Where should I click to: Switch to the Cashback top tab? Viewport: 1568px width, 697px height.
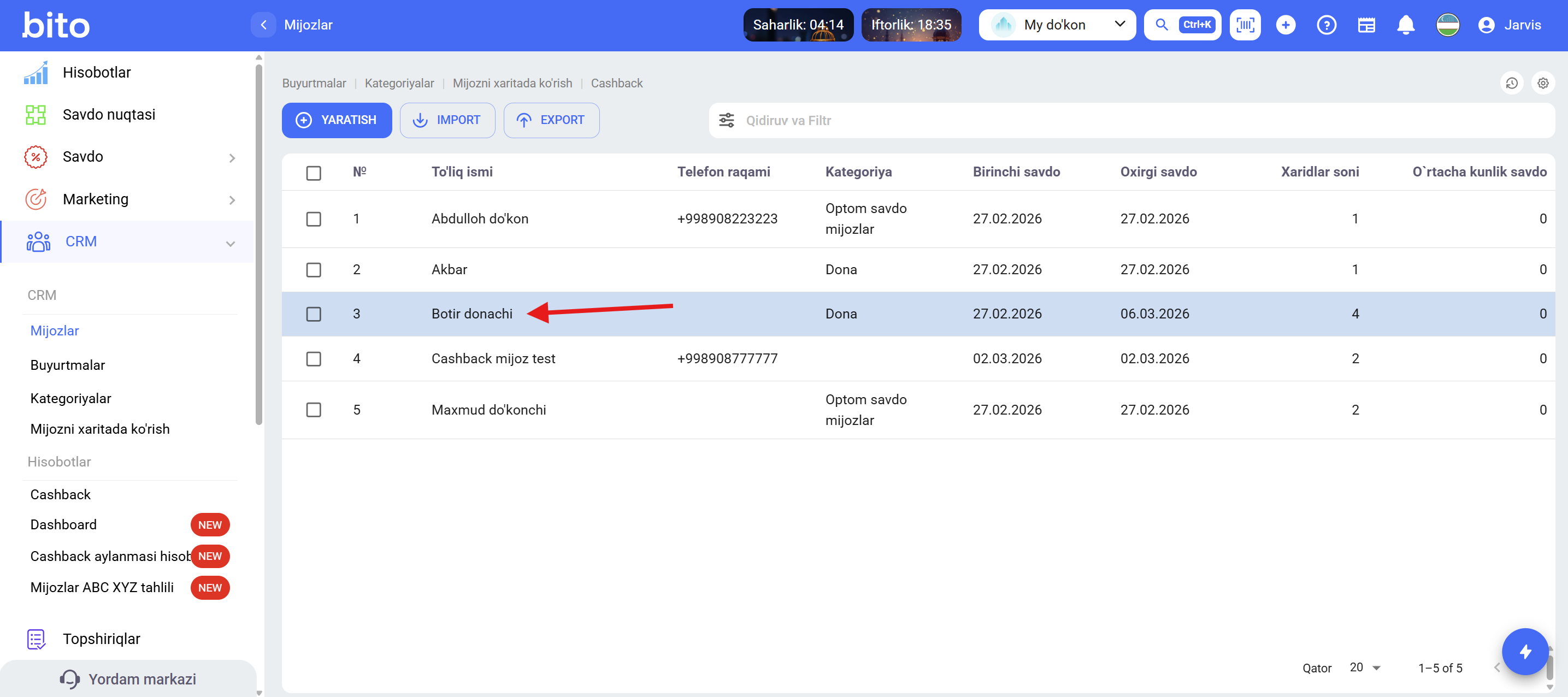click(x=616, y=84)
